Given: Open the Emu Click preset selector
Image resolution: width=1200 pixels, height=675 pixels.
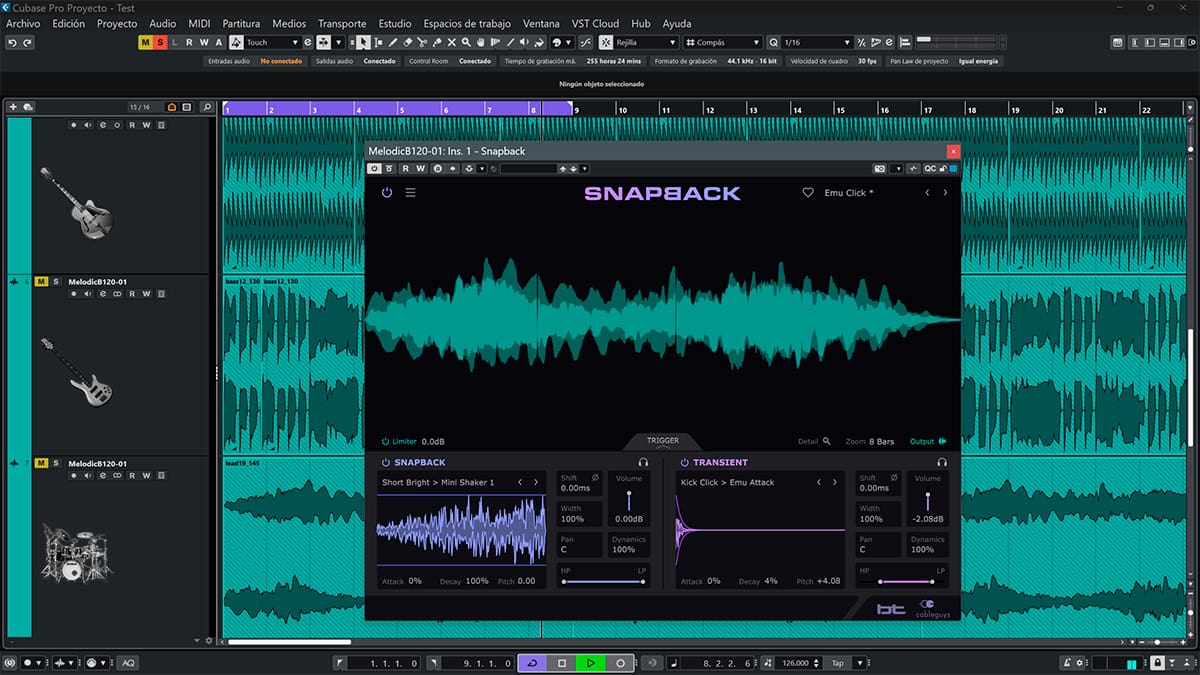Looking at the screenshot, I should (x=848, y=192).
